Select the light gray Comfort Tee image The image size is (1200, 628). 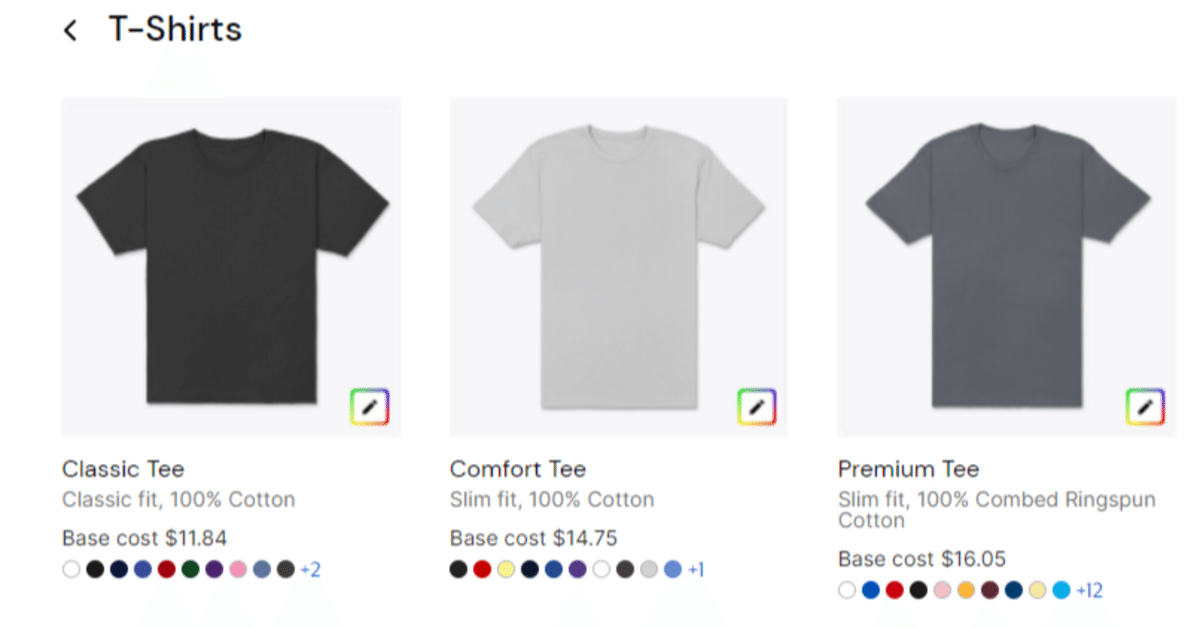(x=618, y=266)
